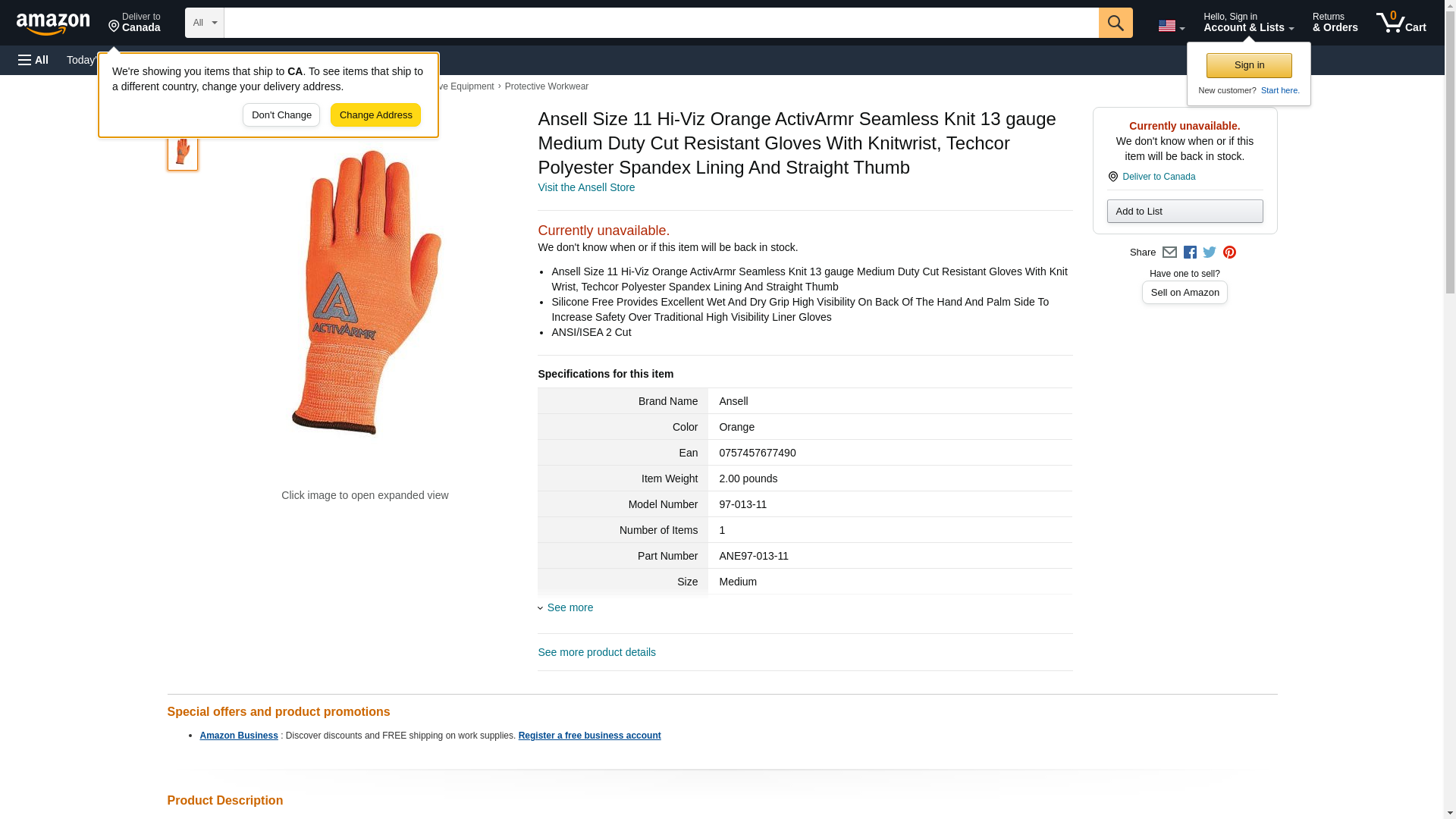Click the search magnifier button
The height and width of the screenshot is (819, 1456).
click(x=1116, y=23)
